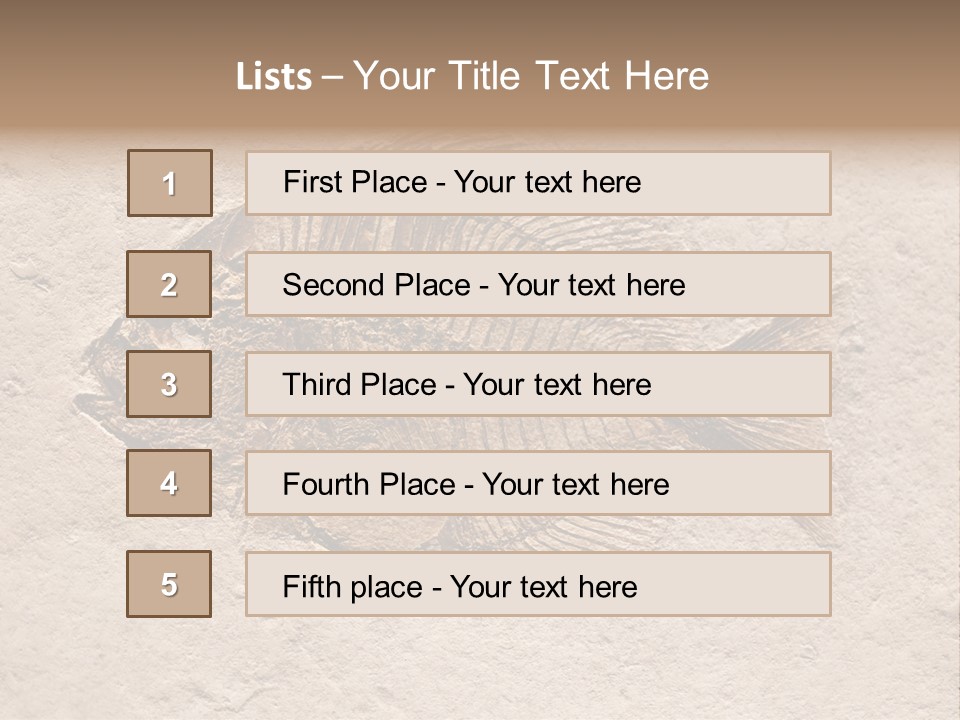Click the number 3 square

[169, 384]
